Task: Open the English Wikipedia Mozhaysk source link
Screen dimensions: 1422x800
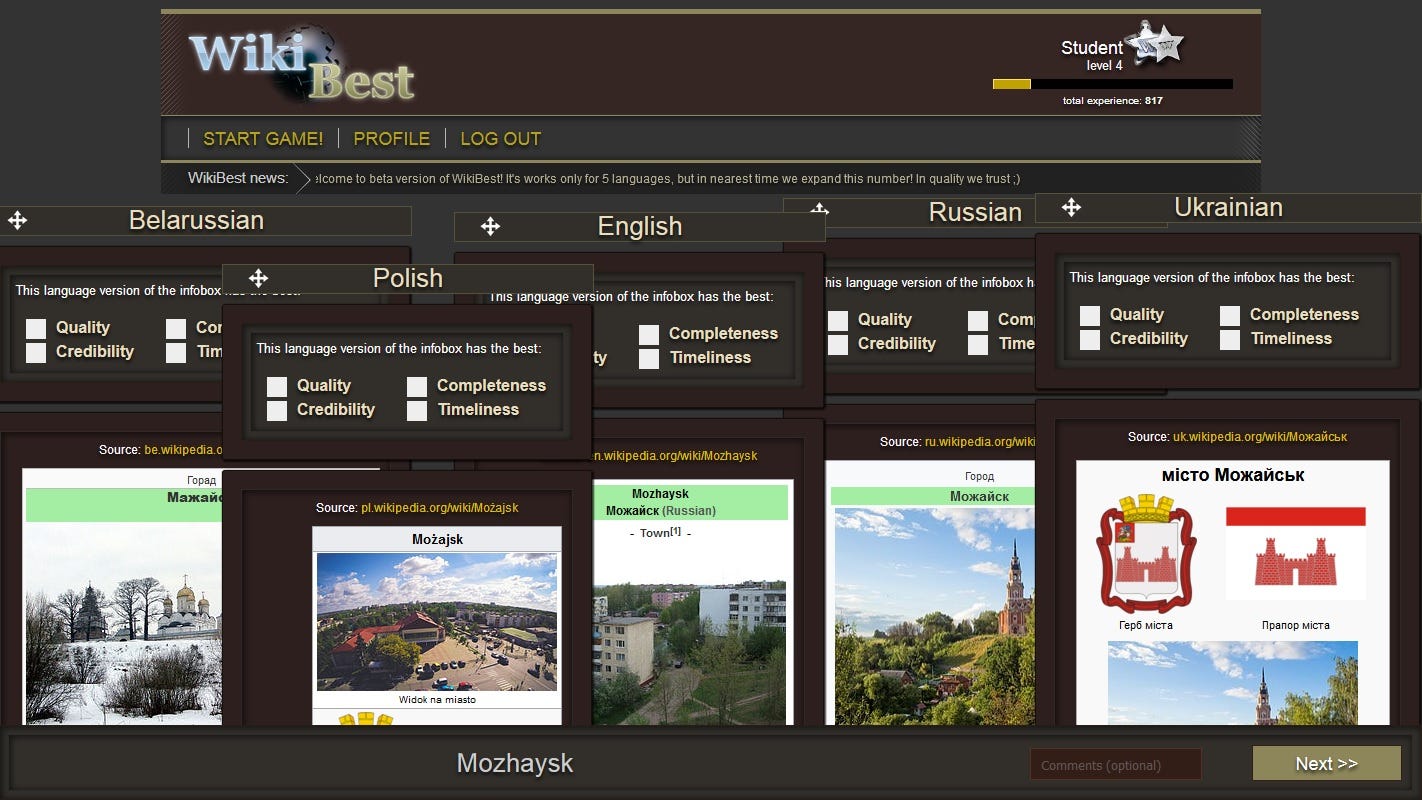Action: (675, 456)
